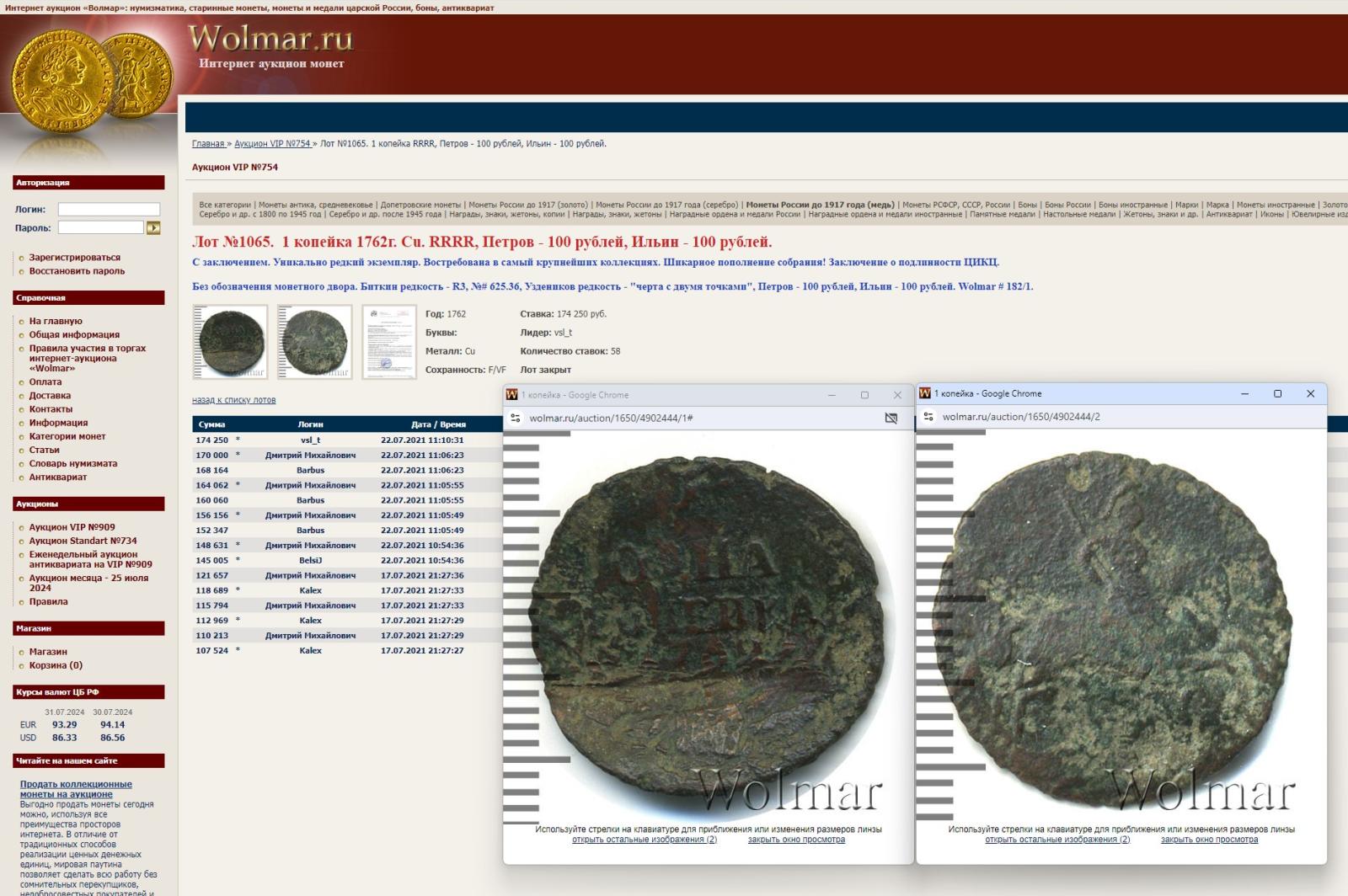1348x896 pixels.
Task: Open Антиквариат sidebar link
Action: 58,477
